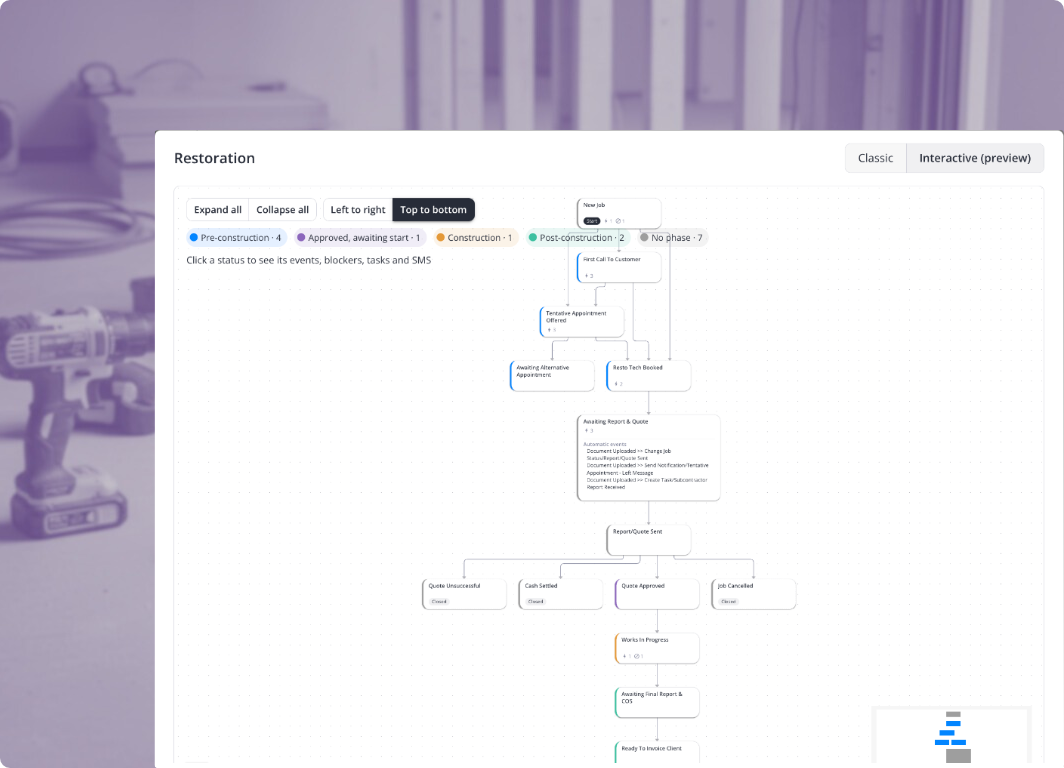Click the Closed badge on Cash Settled
Screen dimensions: 1064x768
[535, 602]
